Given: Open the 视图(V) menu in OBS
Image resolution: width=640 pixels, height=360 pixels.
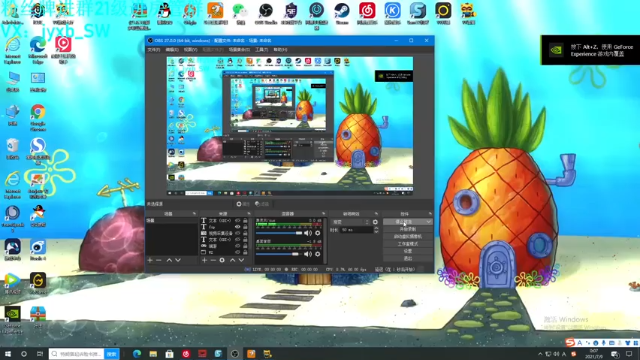Looking at the screenshot, I should [190, 50].
